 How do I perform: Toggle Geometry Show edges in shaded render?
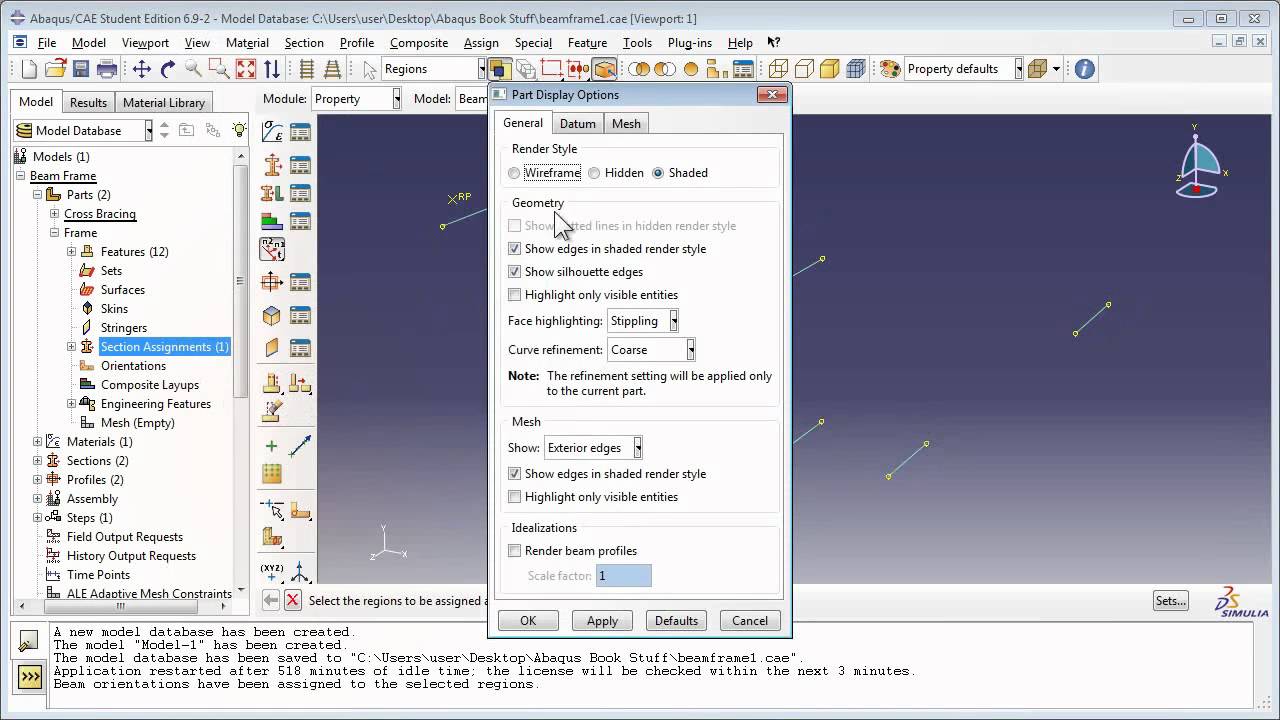(x=515, y=249)
